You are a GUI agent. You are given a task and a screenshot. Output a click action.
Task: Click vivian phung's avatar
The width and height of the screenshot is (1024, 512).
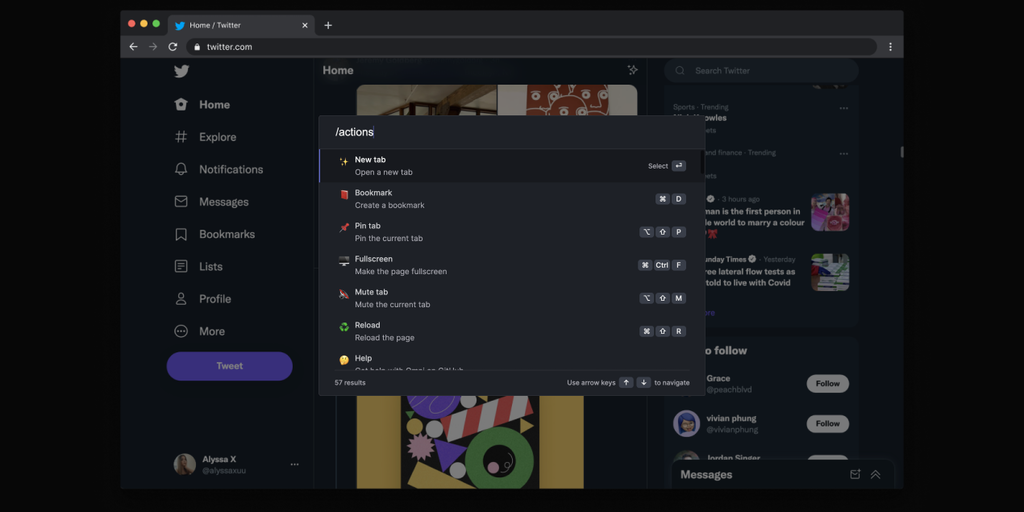686,424
